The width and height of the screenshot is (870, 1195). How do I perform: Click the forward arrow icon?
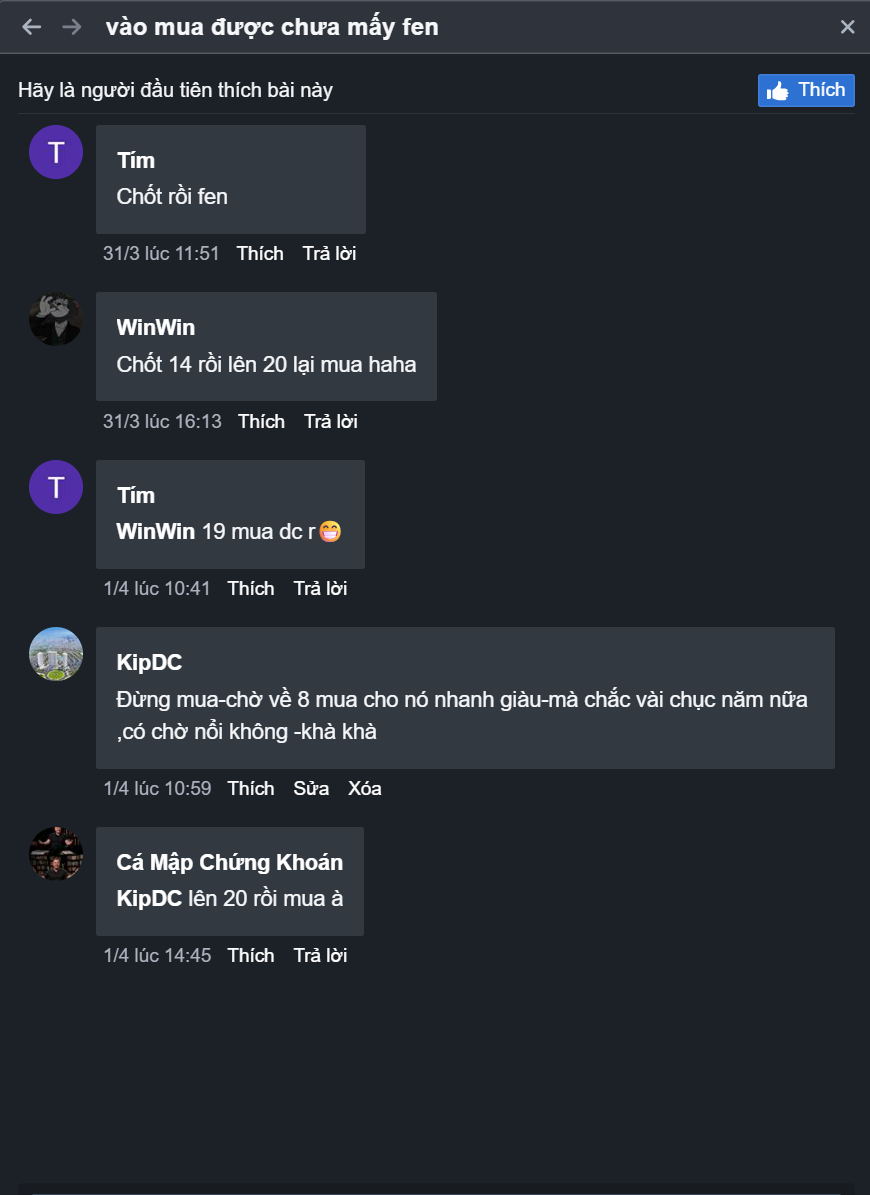[72, 27]
